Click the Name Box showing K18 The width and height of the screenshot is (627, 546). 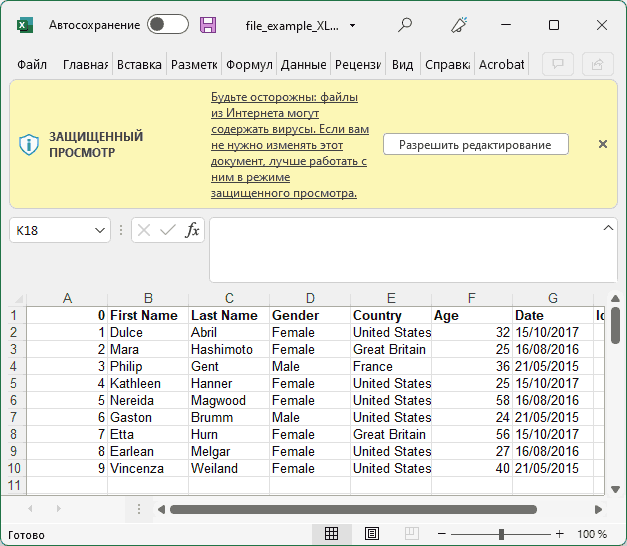(50, 230)
